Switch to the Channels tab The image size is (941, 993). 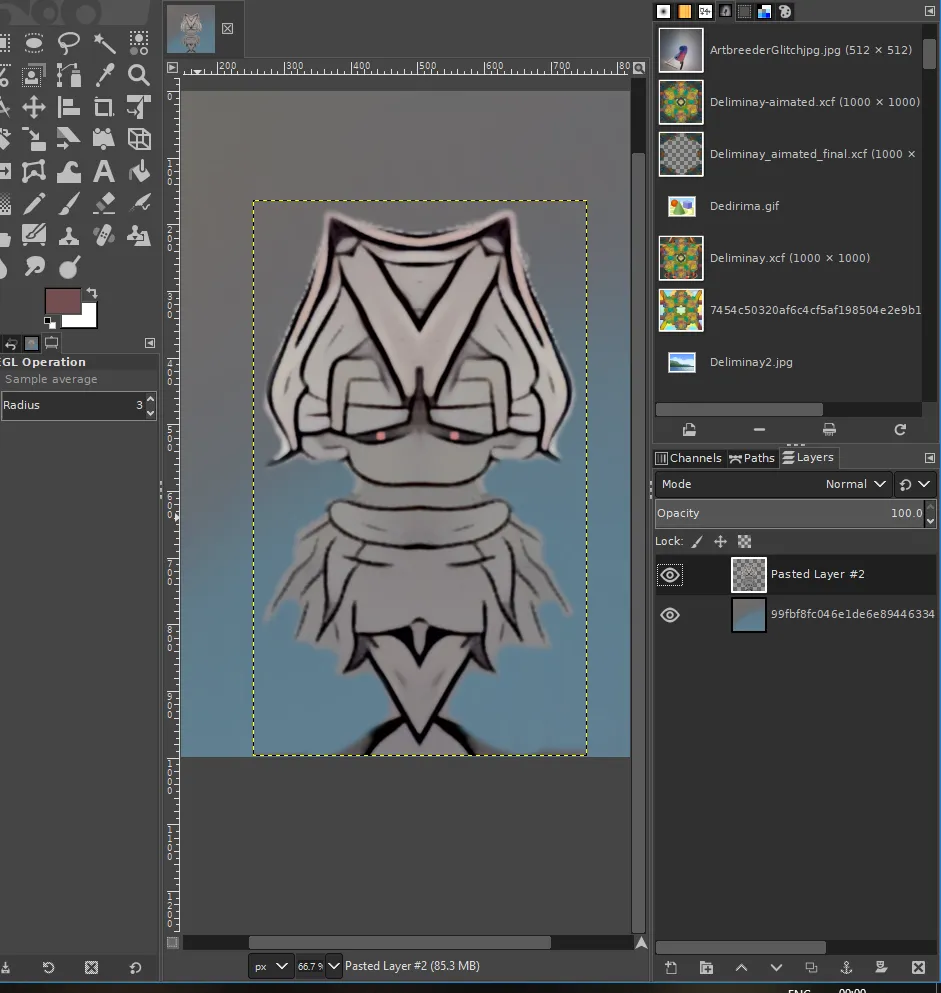(688, 458)
